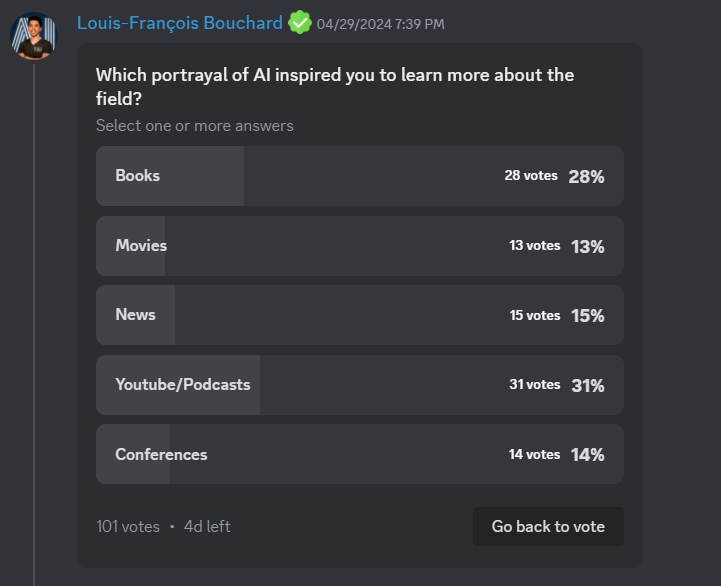Show voters from the "28 votes" count

click(530, 176)
